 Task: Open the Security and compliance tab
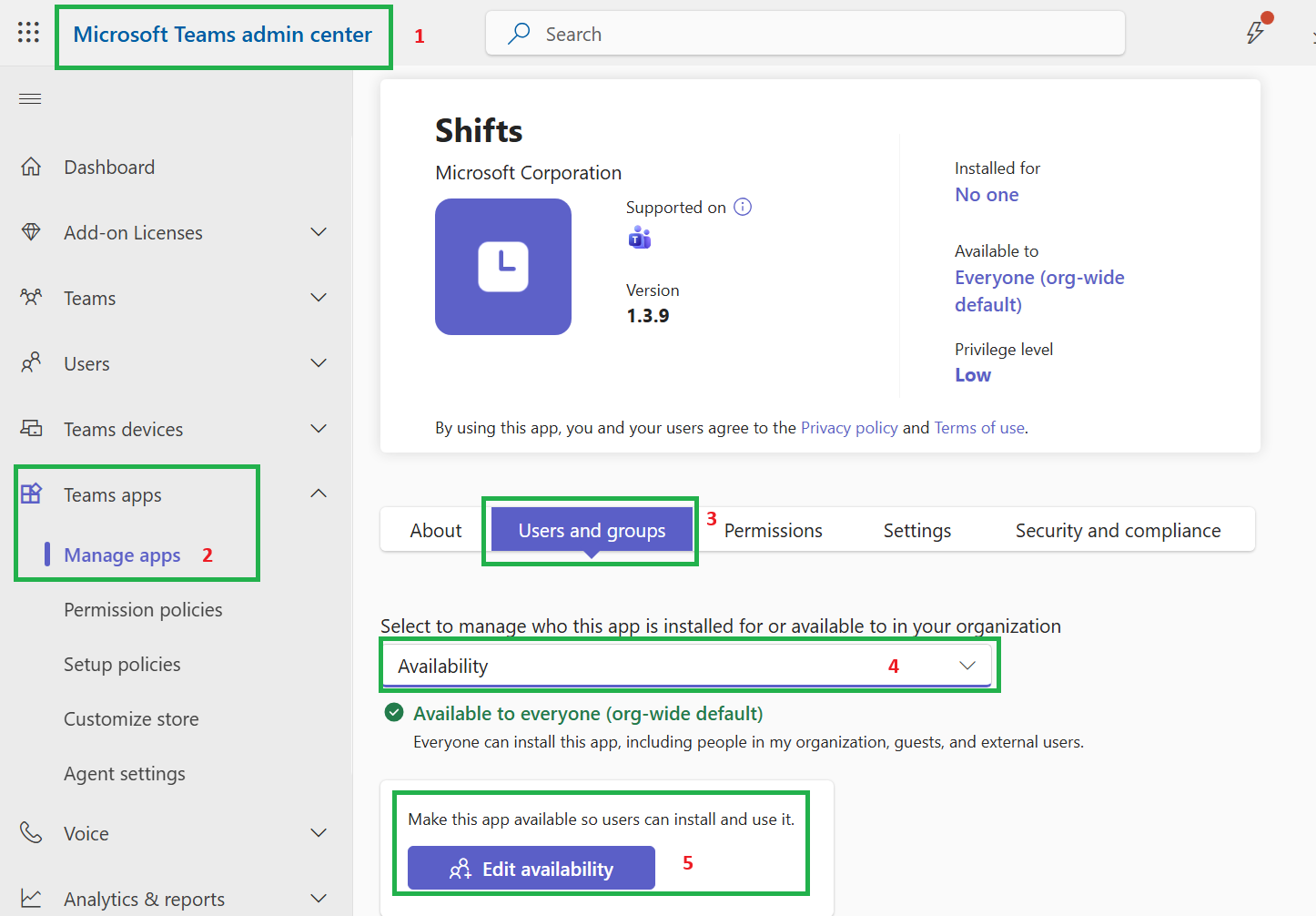[1119, 530]
